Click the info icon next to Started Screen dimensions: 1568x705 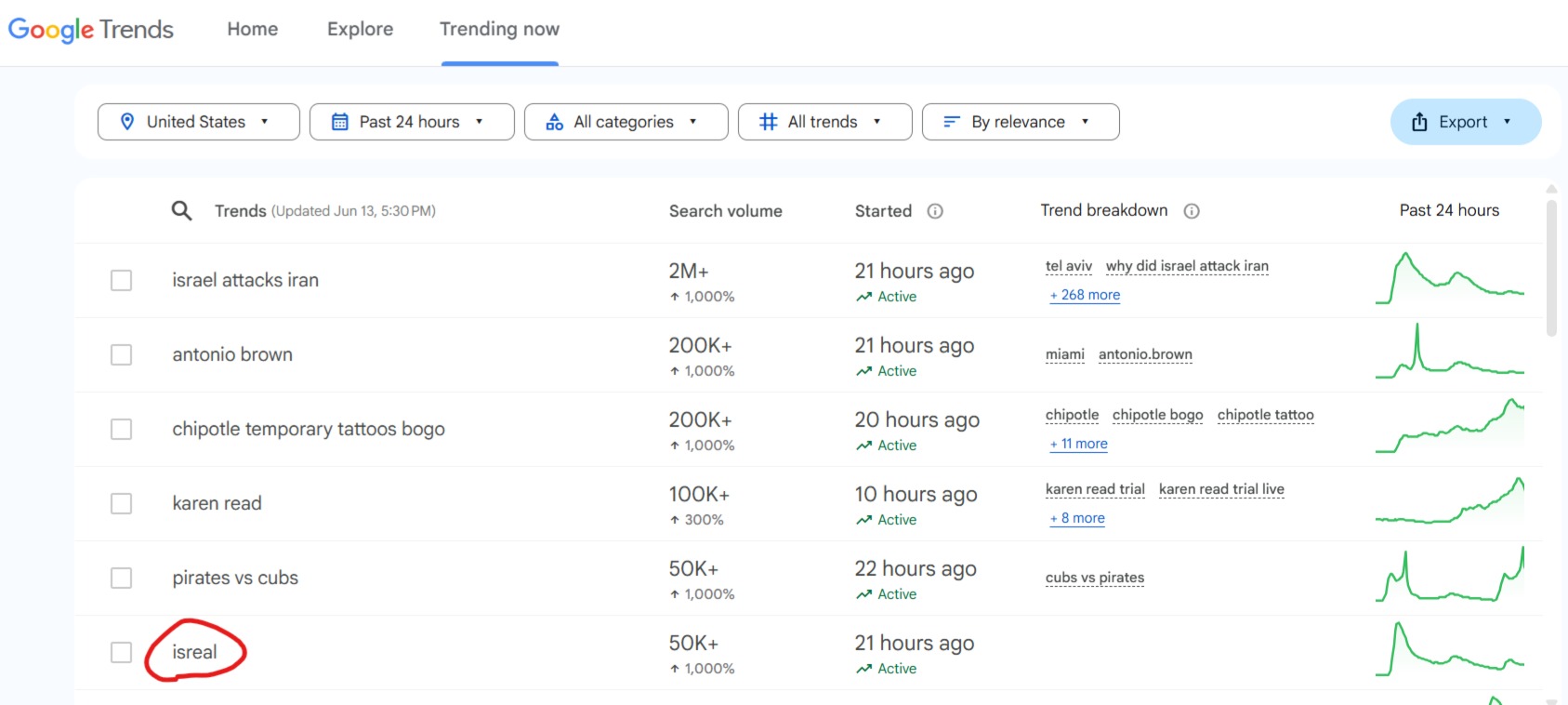tap(935, 211)
